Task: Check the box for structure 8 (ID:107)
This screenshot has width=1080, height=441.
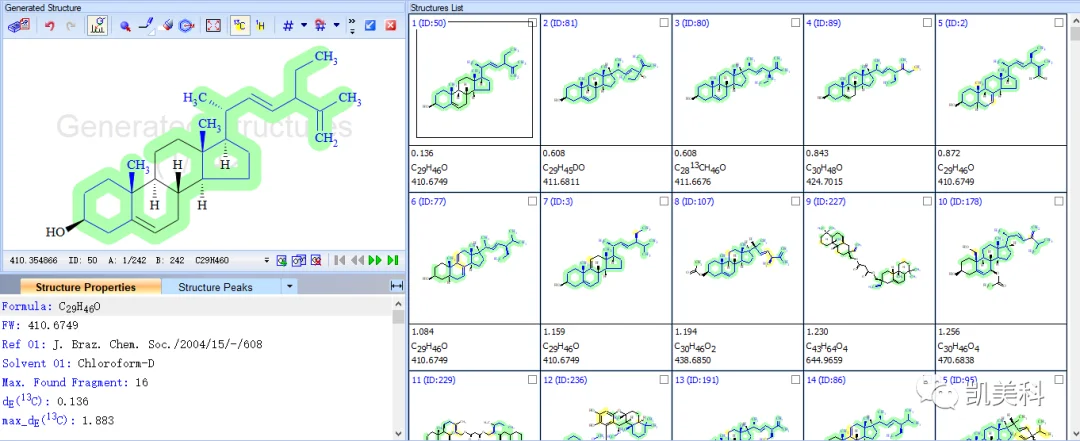Action: [x=796, y=201]
